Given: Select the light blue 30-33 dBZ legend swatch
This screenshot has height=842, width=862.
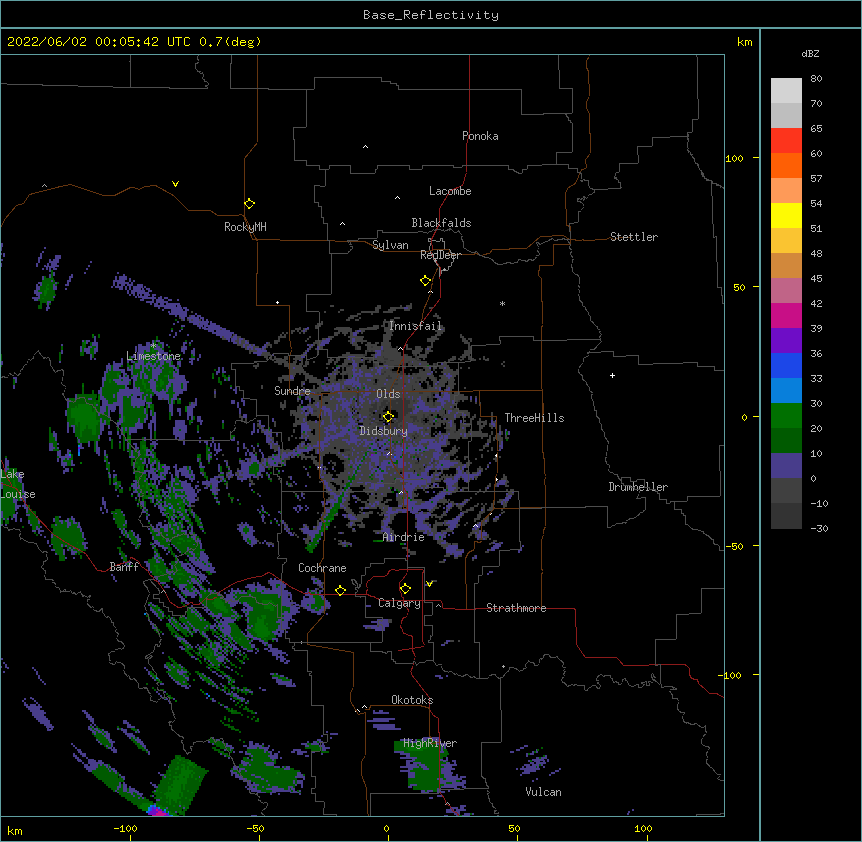Looking at the screenshot, I should (786, 390).
